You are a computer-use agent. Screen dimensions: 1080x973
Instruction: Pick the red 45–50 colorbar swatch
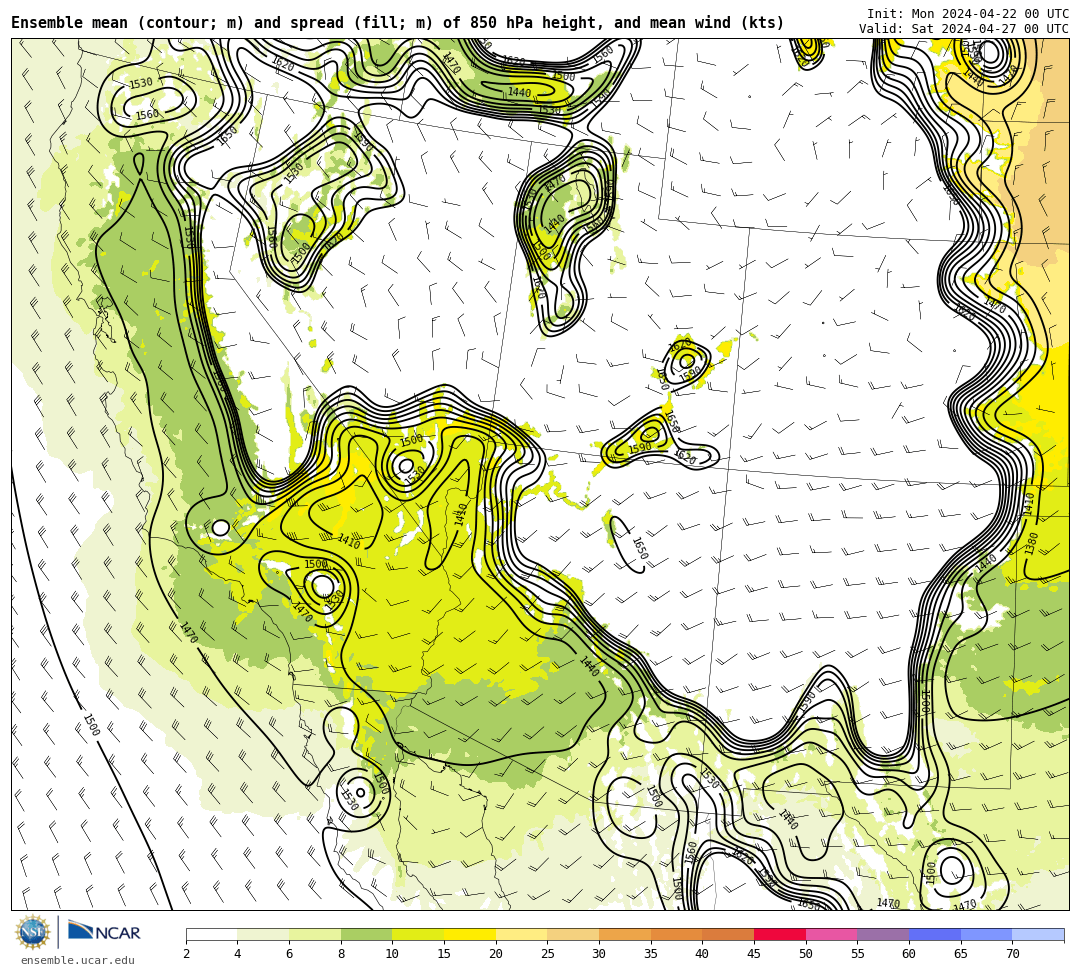coord(780,934)
